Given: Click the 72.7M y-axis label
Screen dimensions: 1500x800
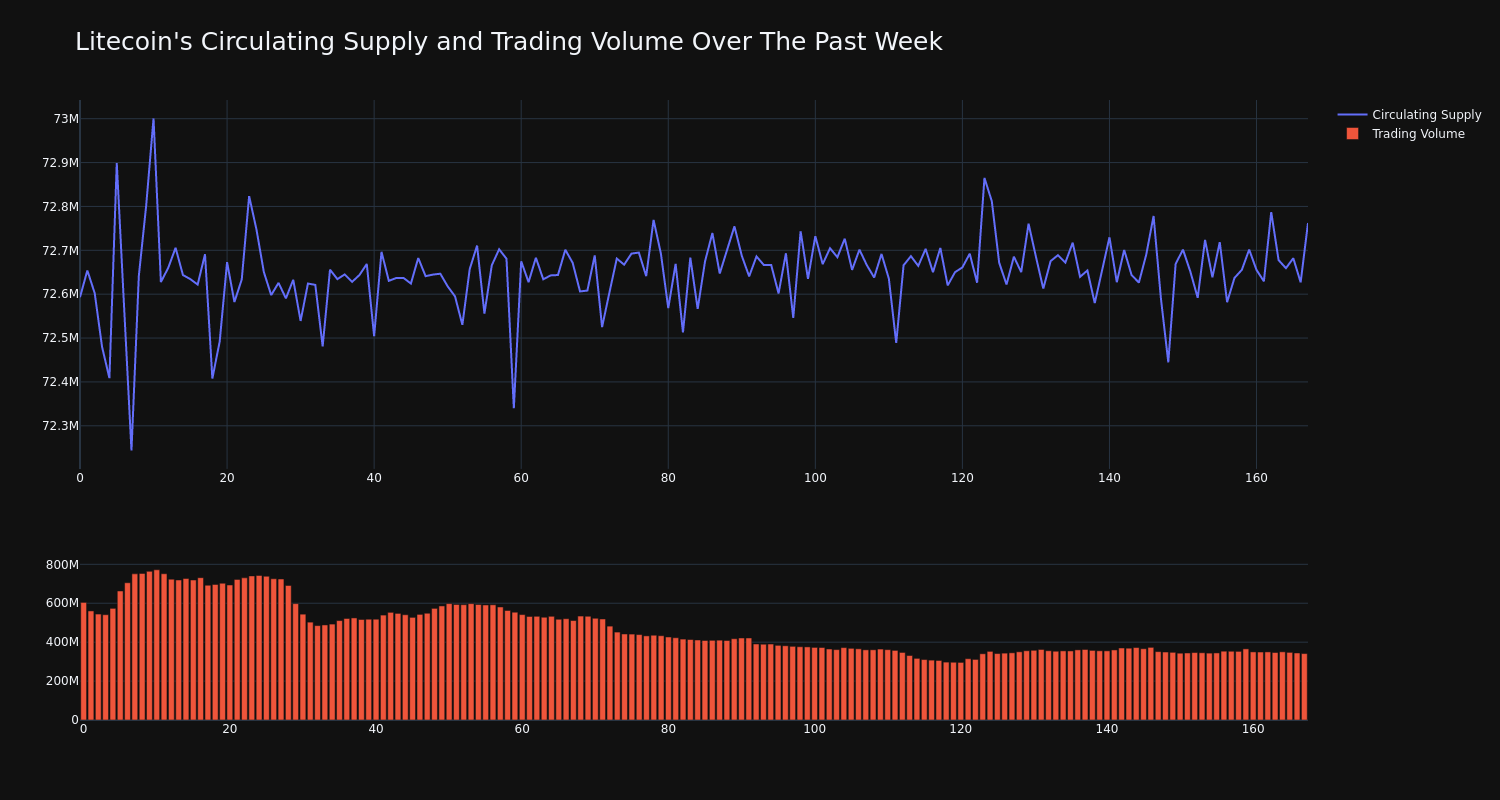Looking at the screenshot, I should tap(60, 251).
